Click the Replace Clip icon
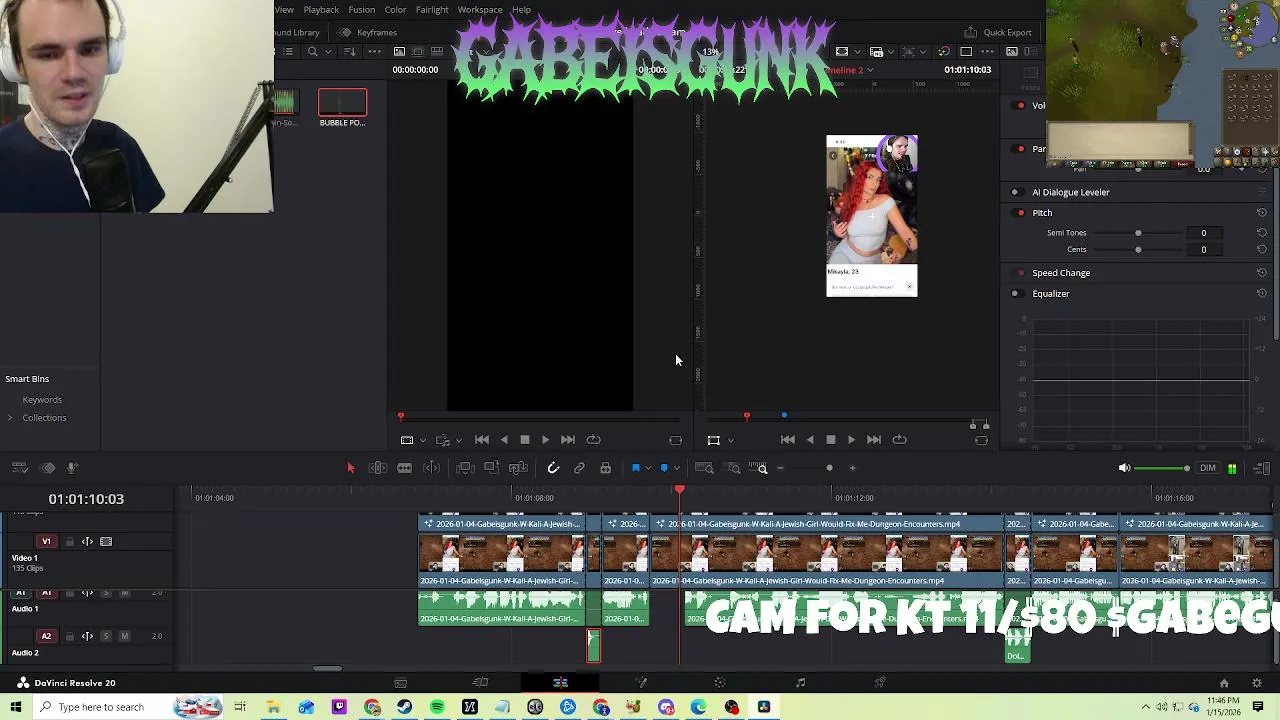 (518, 468)
